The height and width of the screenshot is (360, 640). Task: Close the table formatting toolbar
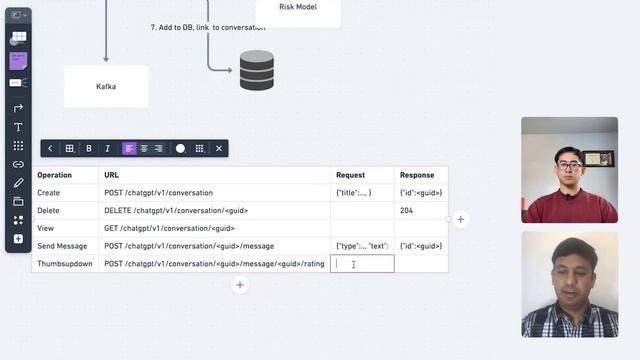pos(219,149)
